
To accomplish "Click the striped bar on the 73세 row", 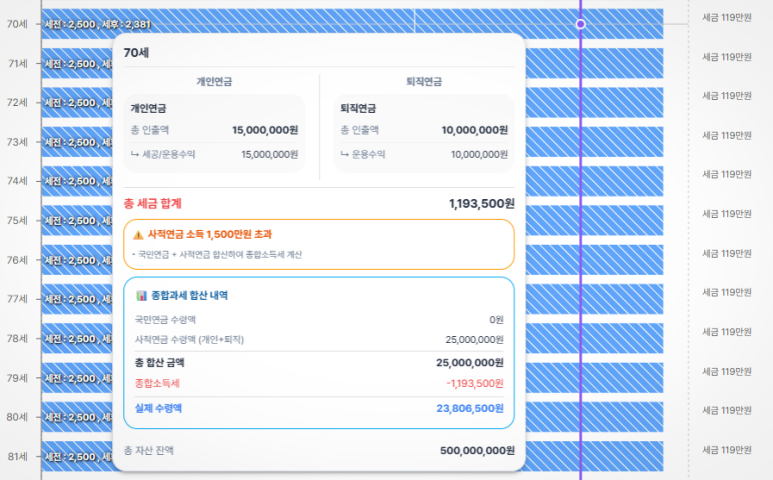I will 600,141.
